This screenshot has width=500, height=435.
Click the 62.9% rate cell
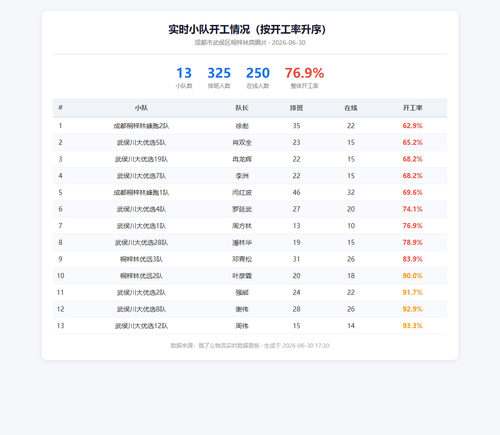412,126
